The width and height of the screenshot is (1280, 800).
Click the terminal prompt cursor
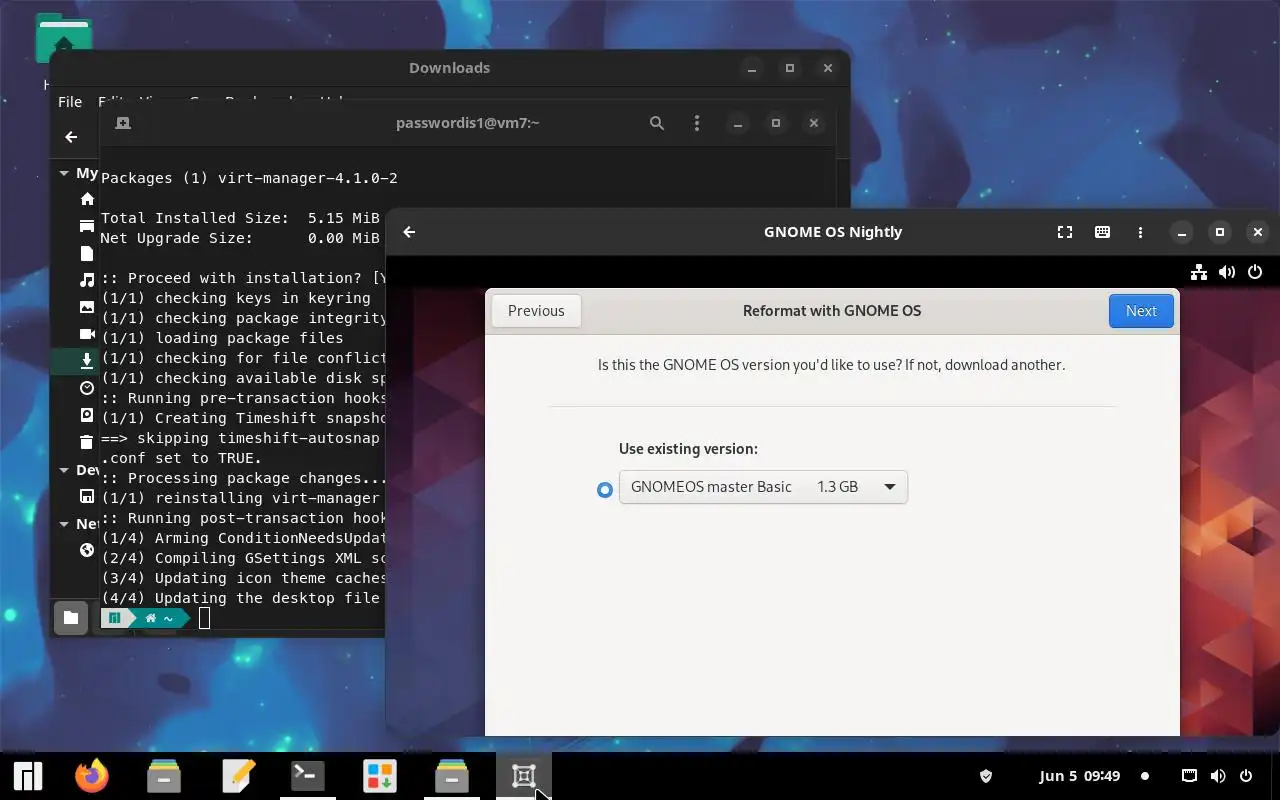tap(204, 618)
